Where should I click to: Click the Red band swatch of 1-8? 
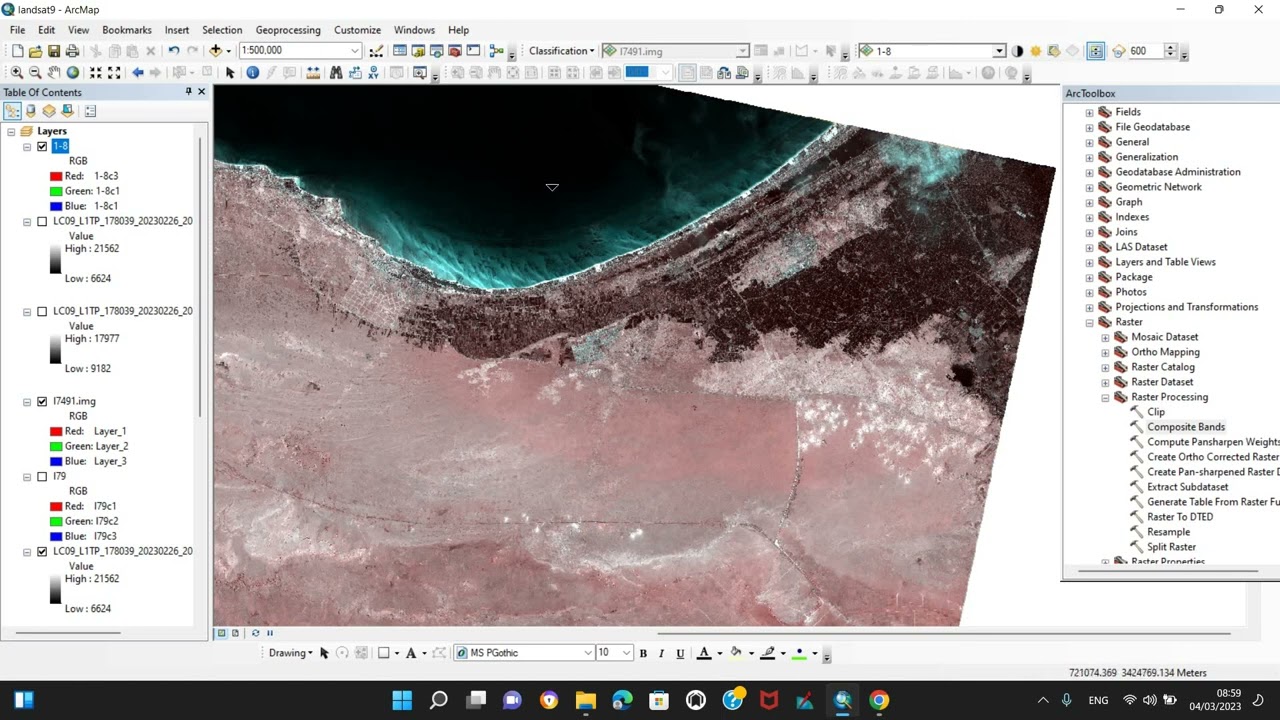(x=56, y=176)
